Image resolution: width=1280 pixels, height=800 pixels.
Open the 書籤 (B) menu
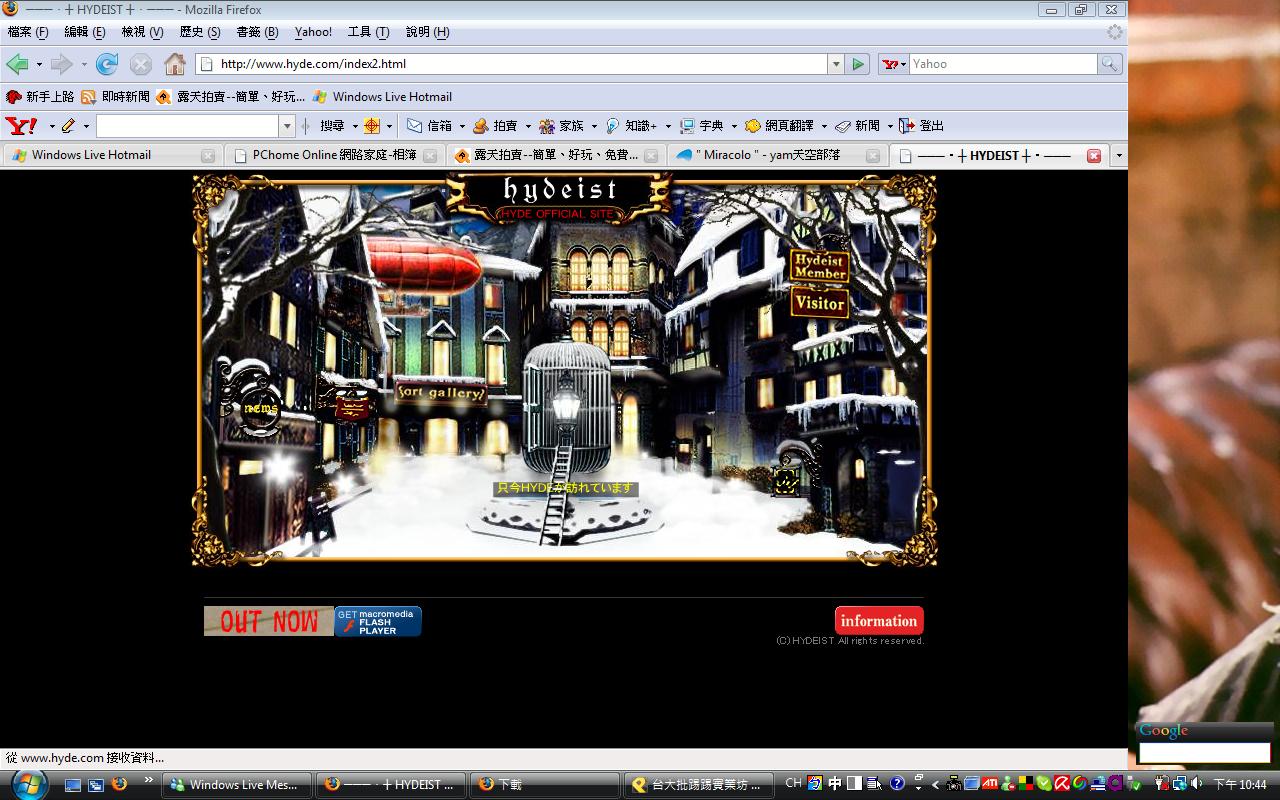point(257,32)
